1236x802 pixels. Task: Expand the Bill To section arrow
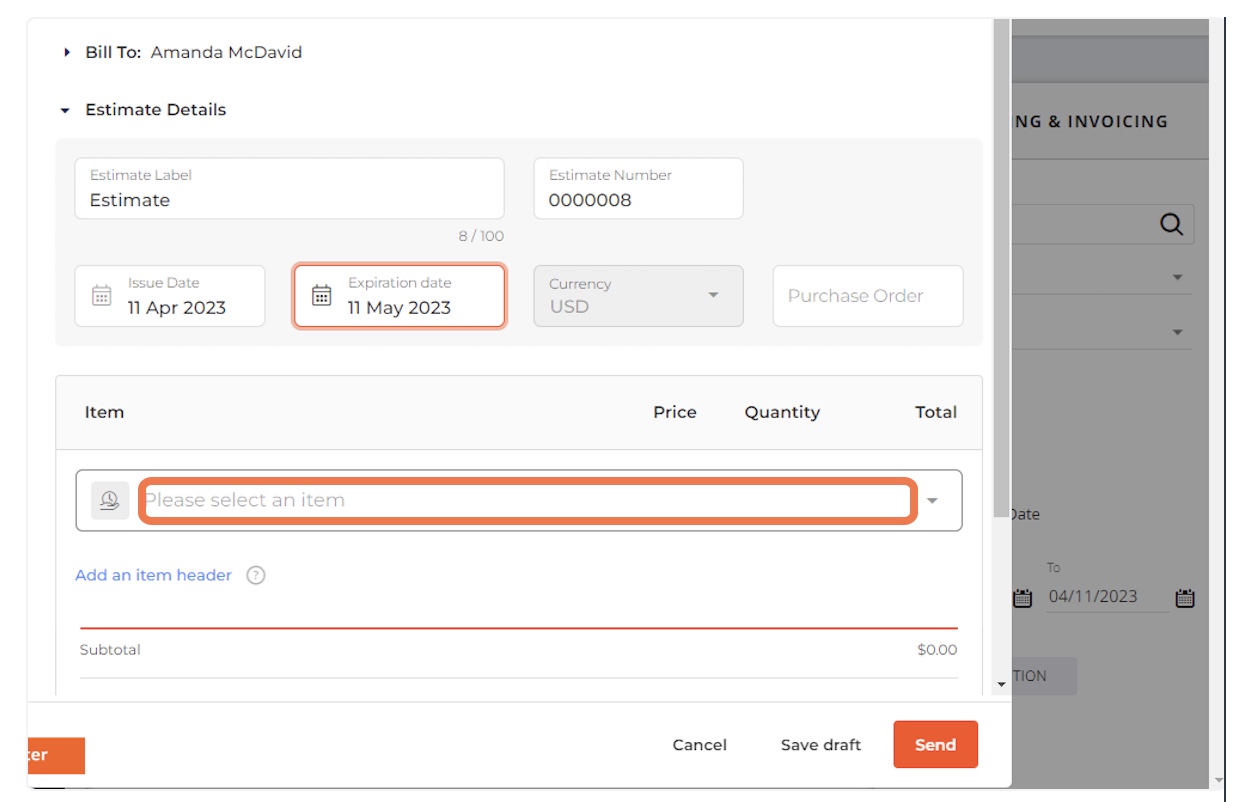[66, 52]
